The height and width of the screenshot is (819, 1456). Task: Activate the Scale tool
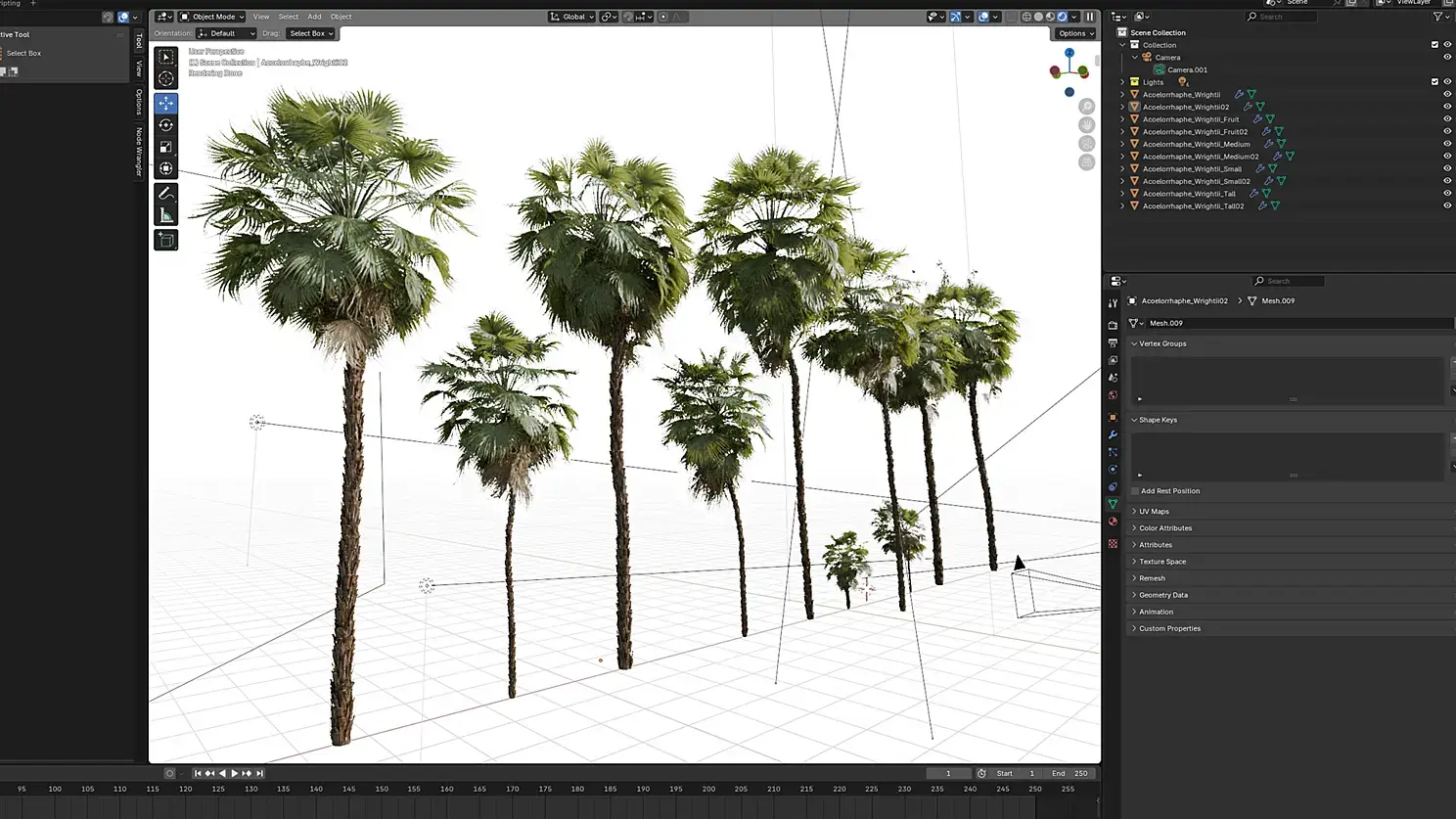point(166,147)
